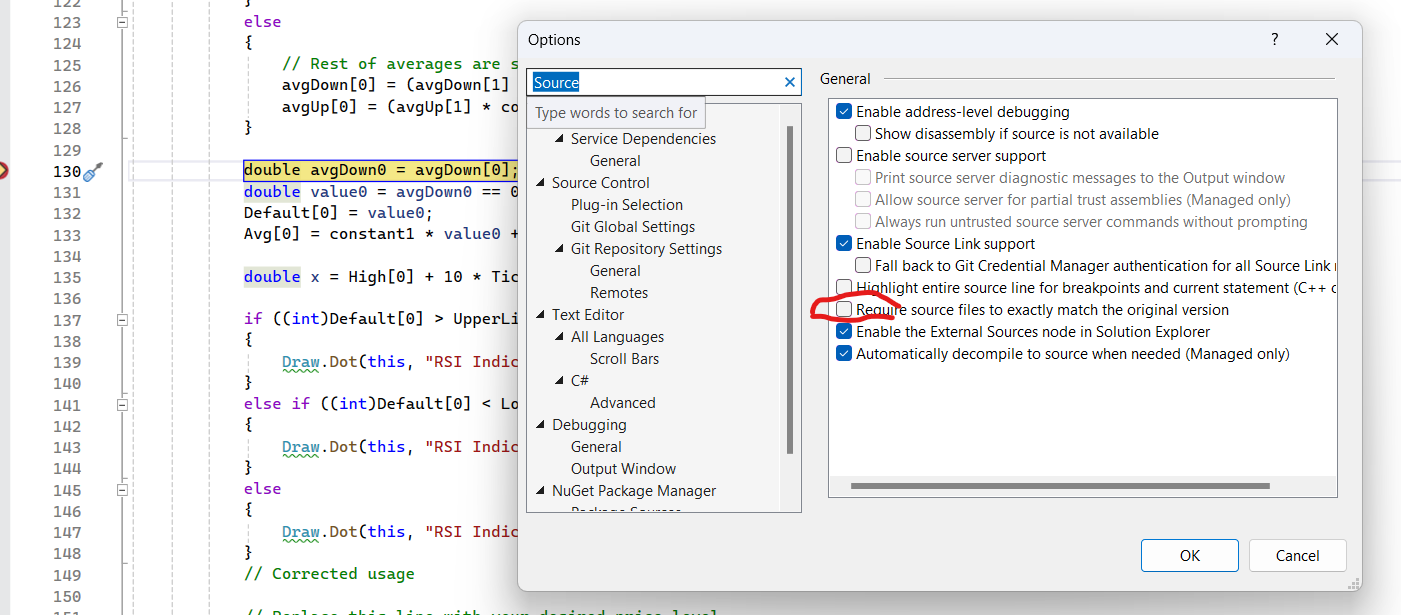Toggle Automatically decompile to source option
This screenshot has width=1401, height=615.
(844, 354)
